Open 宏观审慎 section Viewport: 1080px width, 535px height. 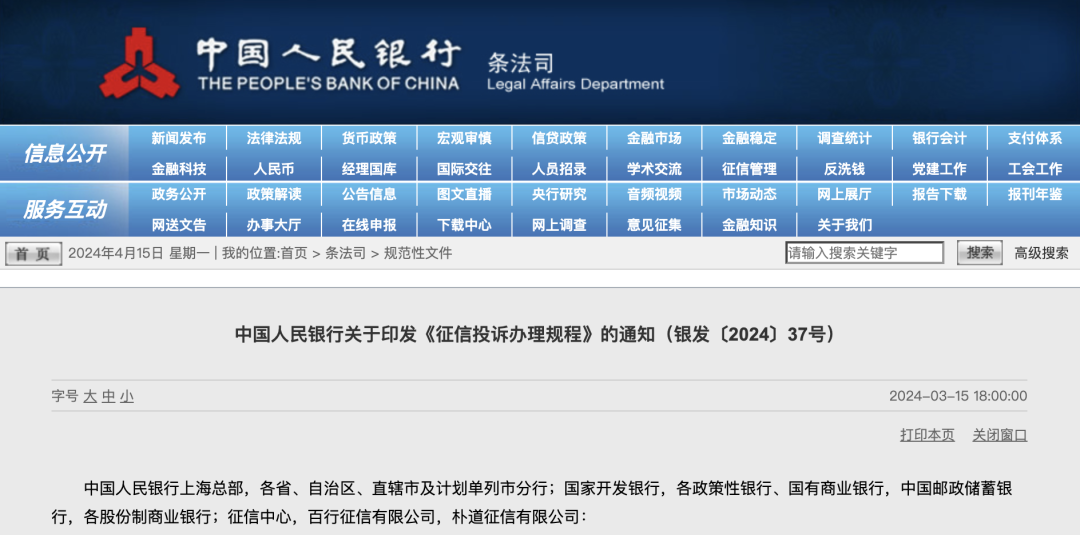pyautogui.click(x=464, y=138)
